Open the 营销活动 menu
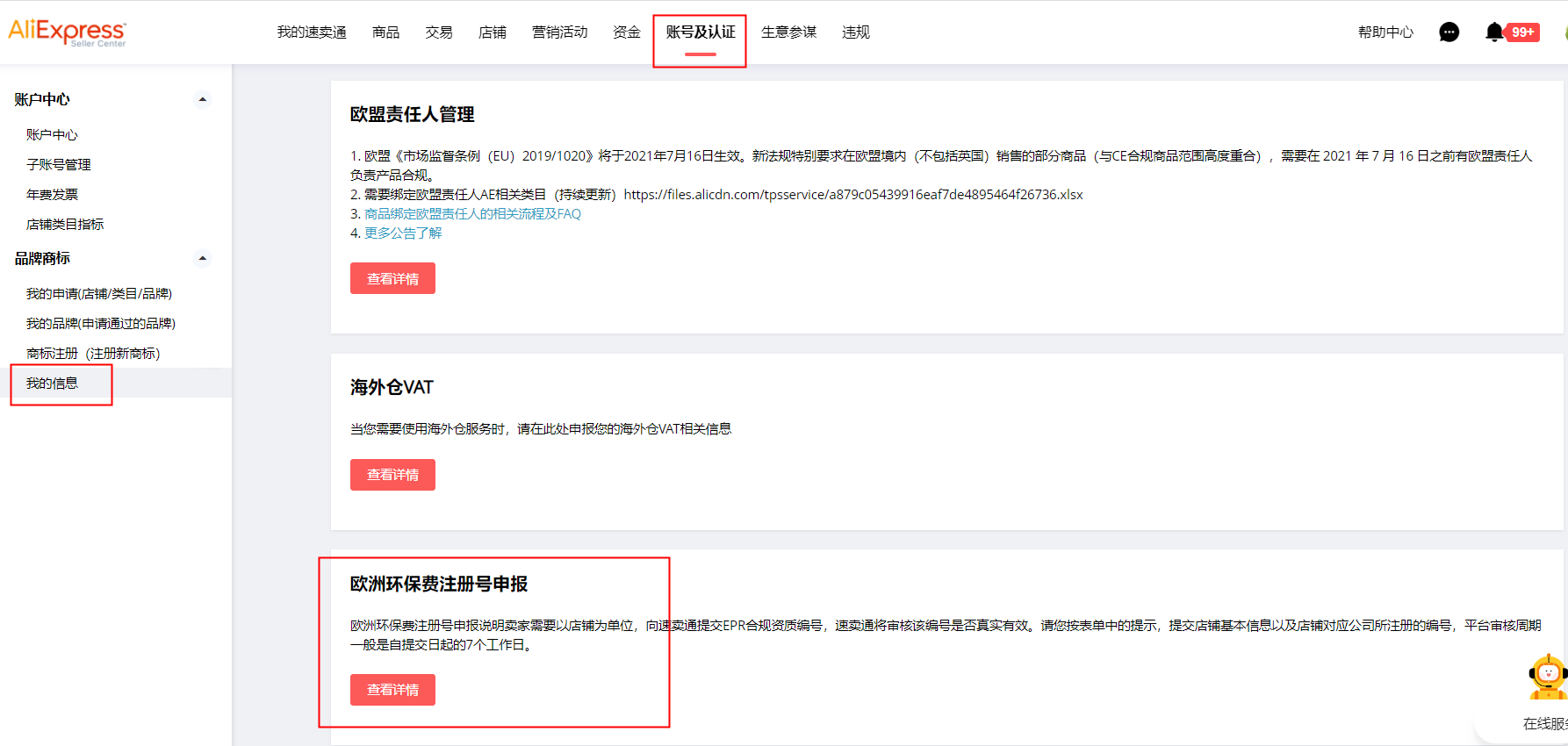 pos(560,32)
